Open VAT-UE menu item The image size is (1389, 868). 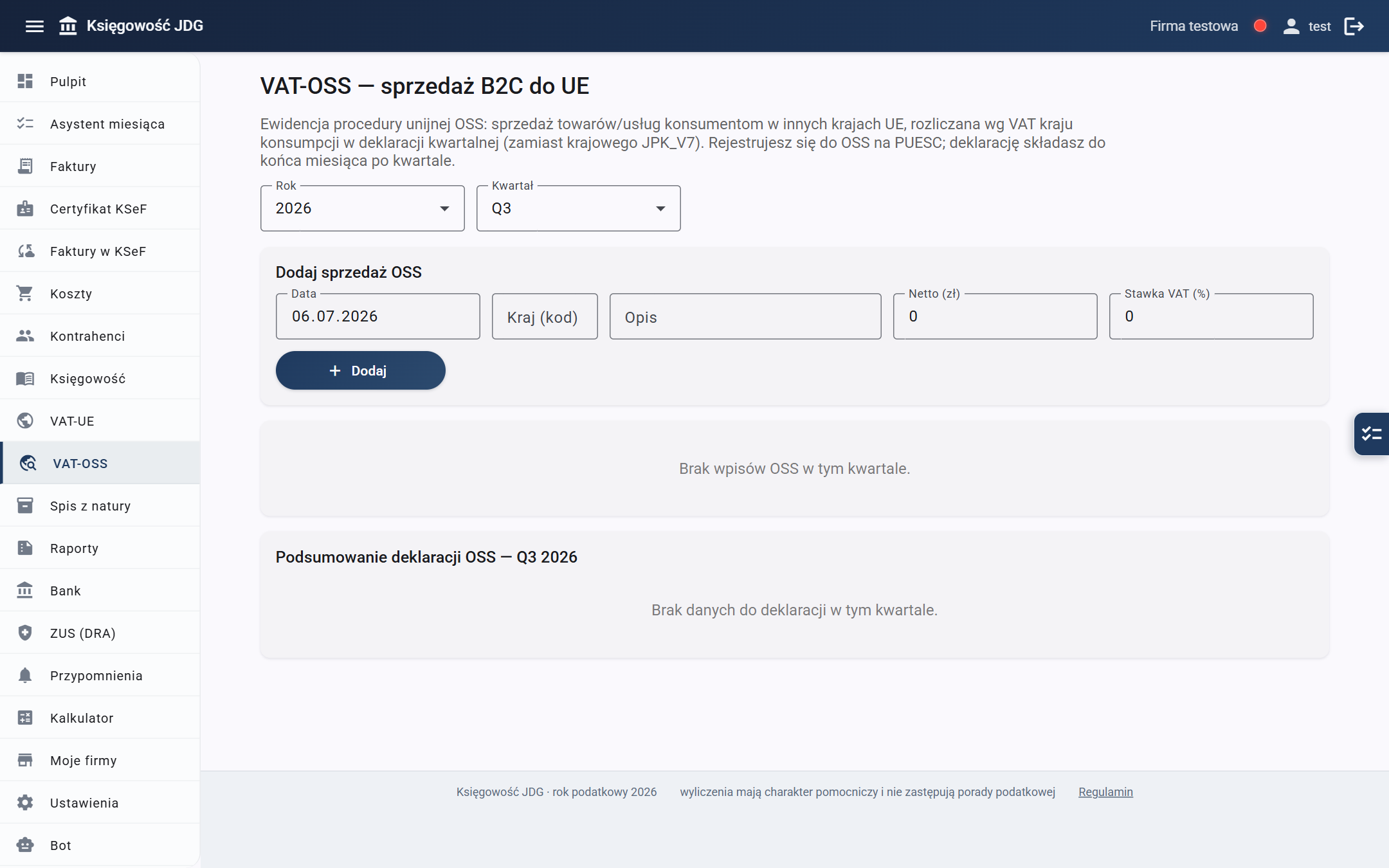(x=100, y=420)
